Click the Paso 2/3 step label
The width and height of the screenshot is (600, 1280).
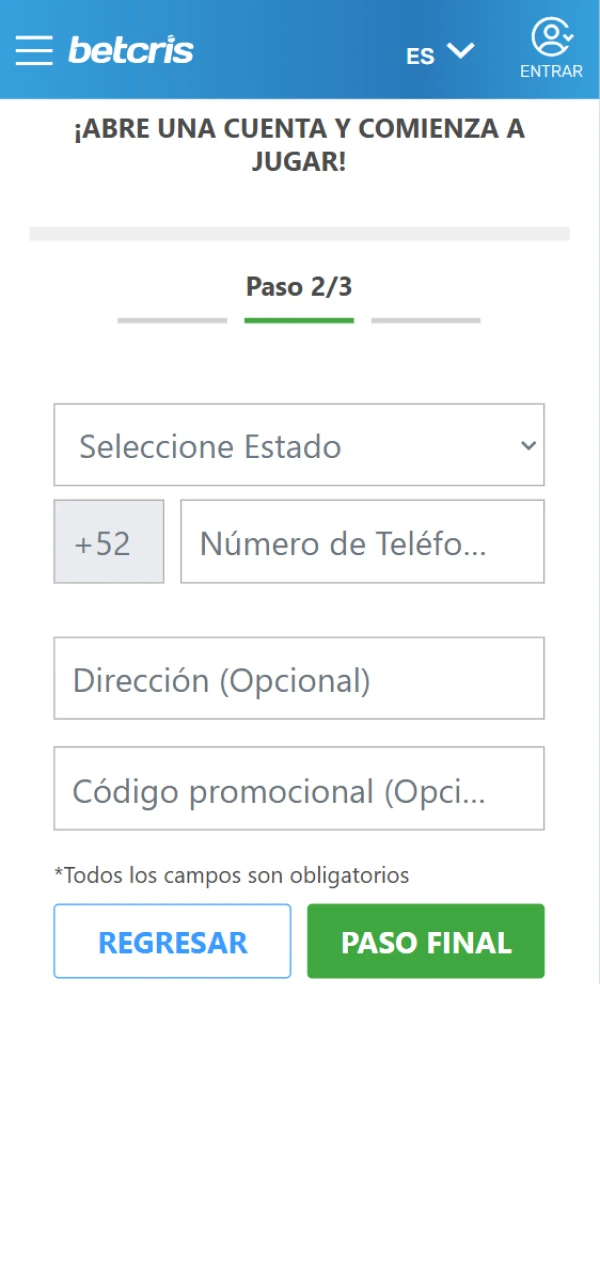(299, 287)
